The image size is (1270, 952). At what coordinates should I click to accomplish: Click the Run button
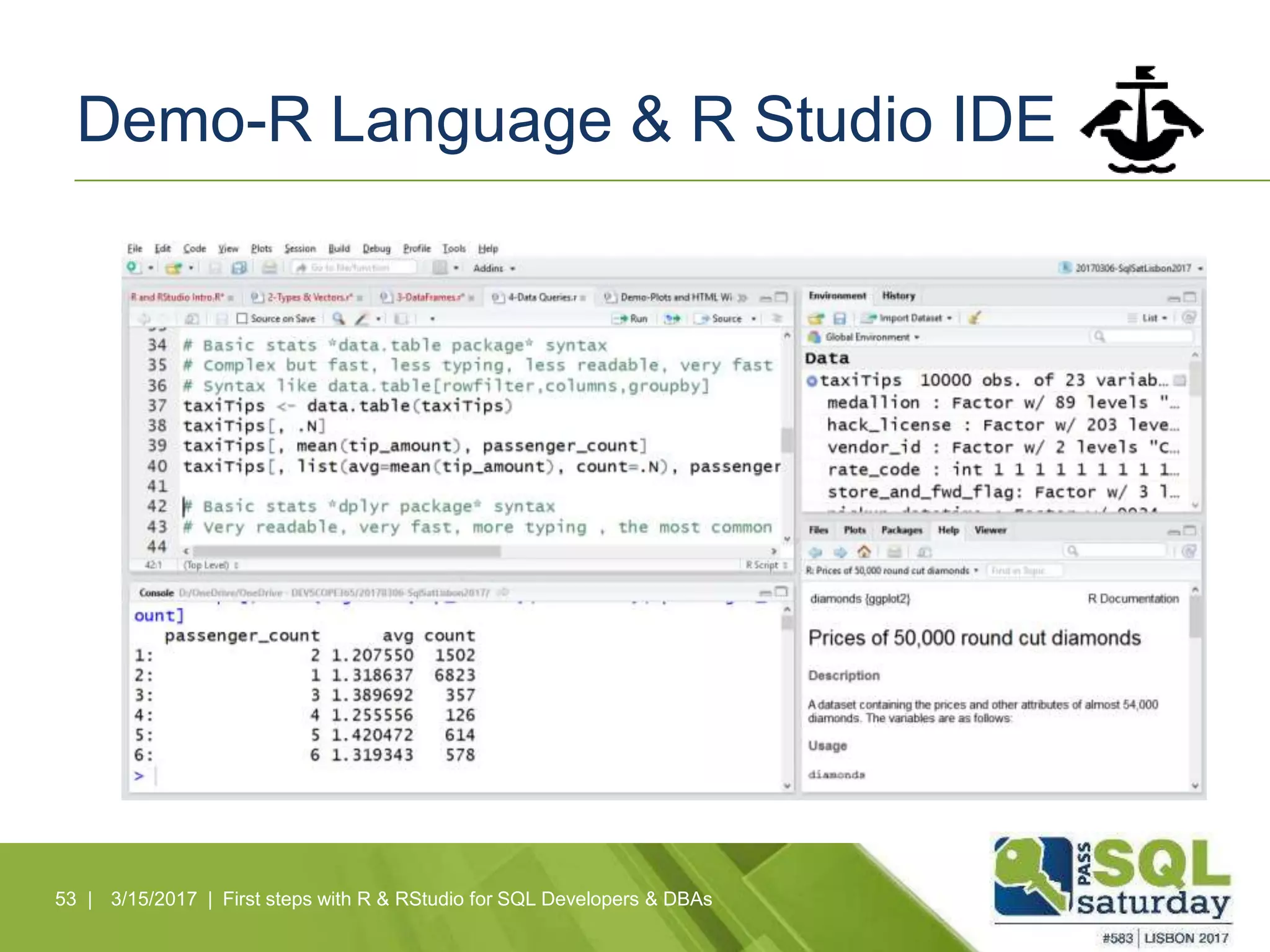[x=630, y=319]
